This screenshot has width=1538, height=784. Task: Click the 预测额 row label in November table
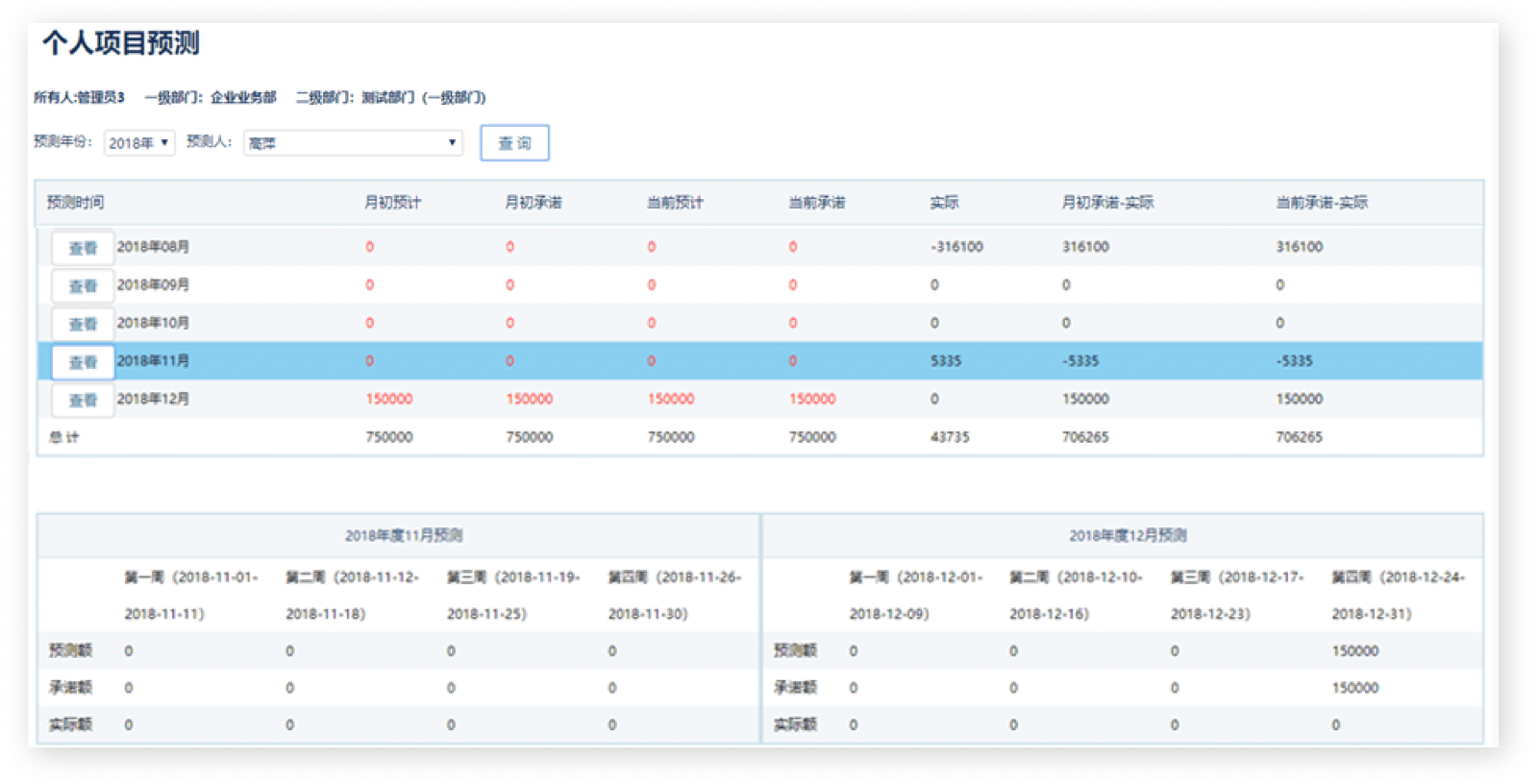[x=70, y=651]
